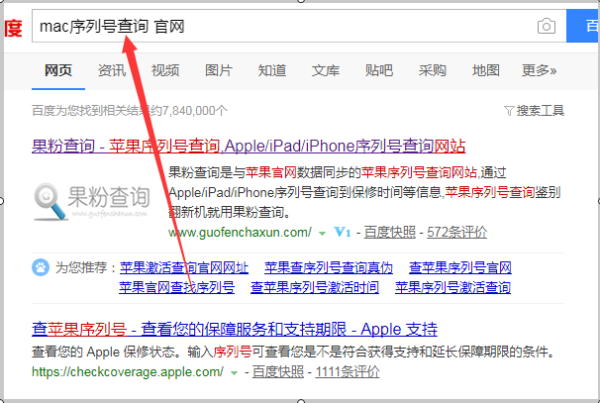
Task: Open the 视频 tab
Action: coord(165,70)
